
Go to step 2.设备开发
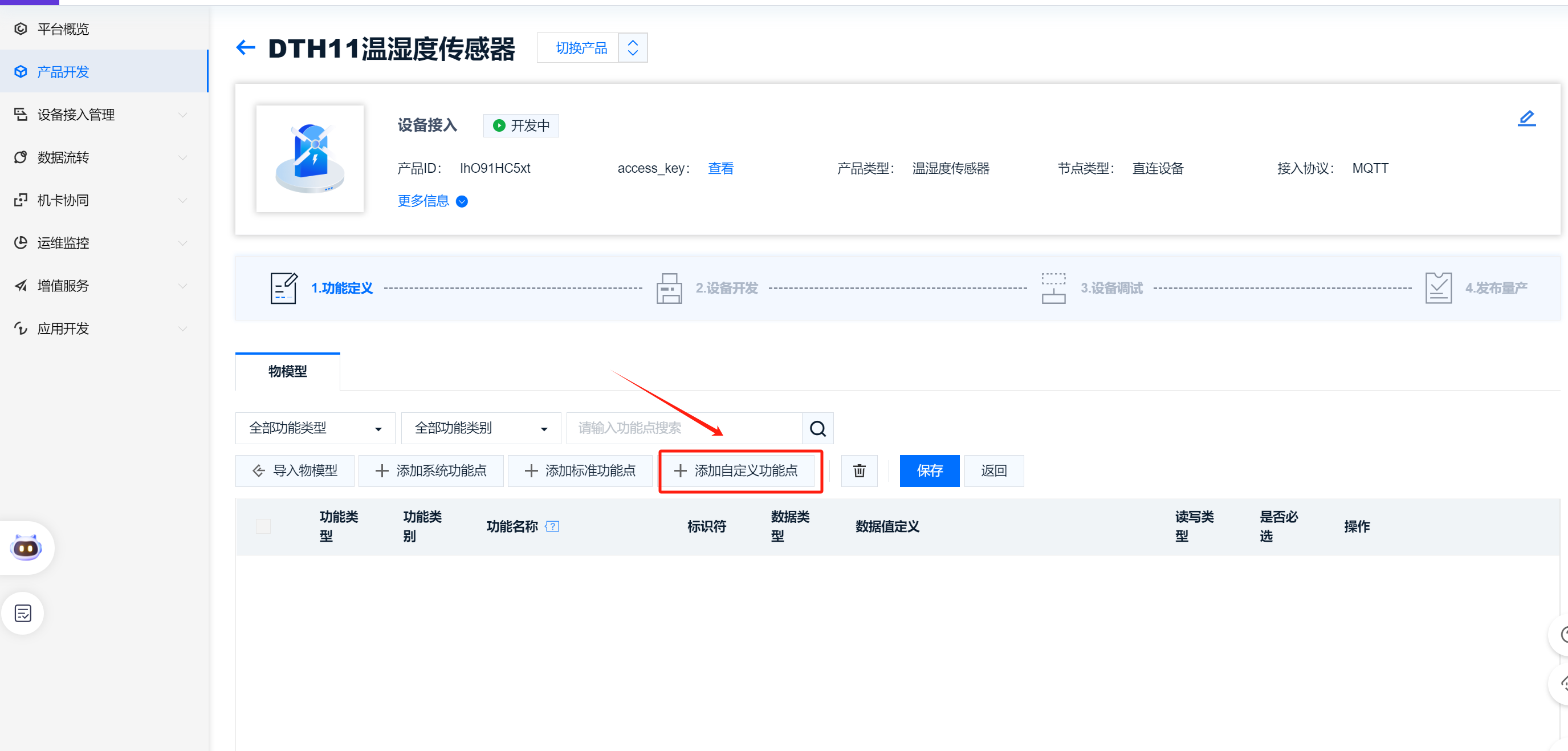pos(726,287)
